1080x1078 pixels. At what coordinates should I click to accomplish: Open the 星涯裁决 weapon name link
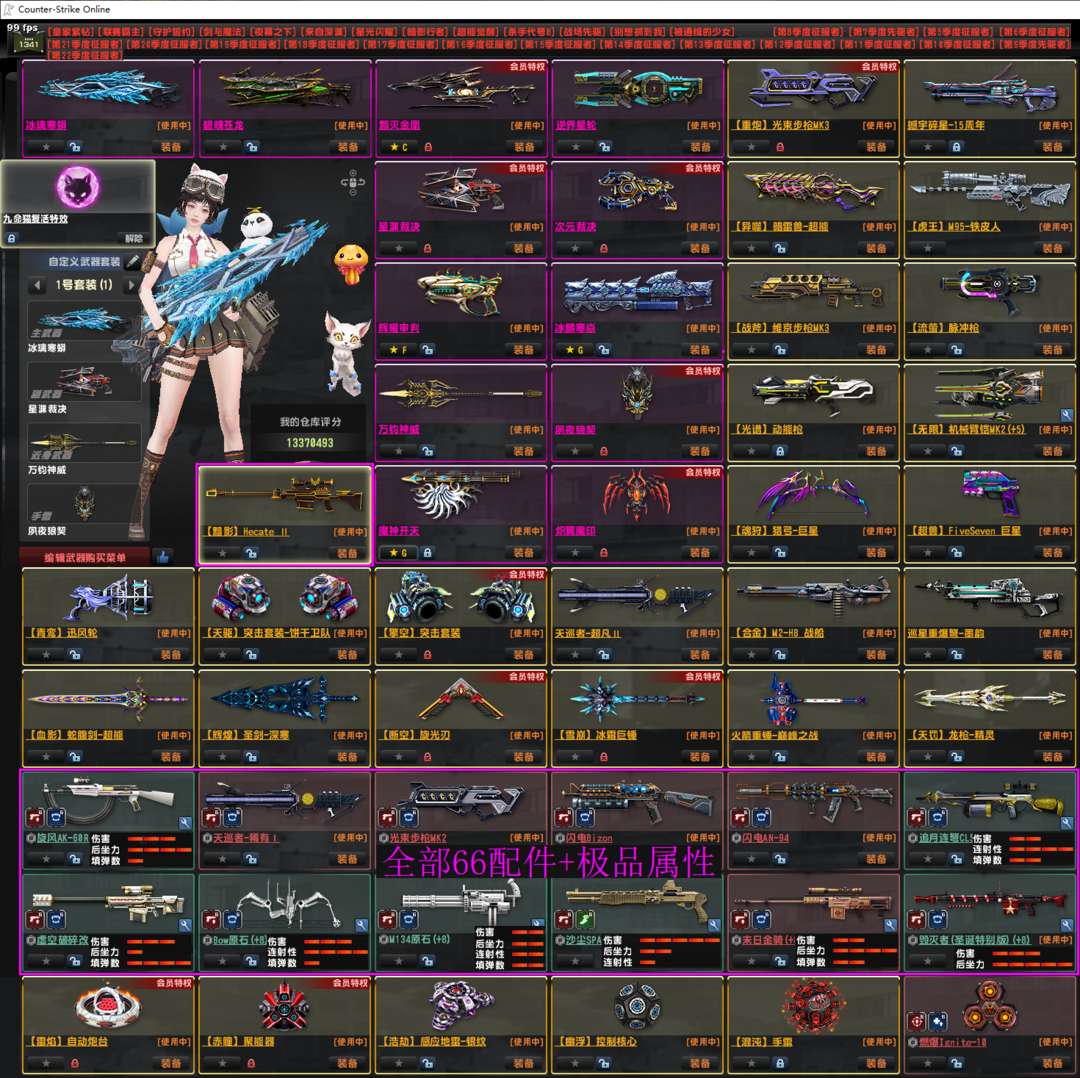(399, 227)
